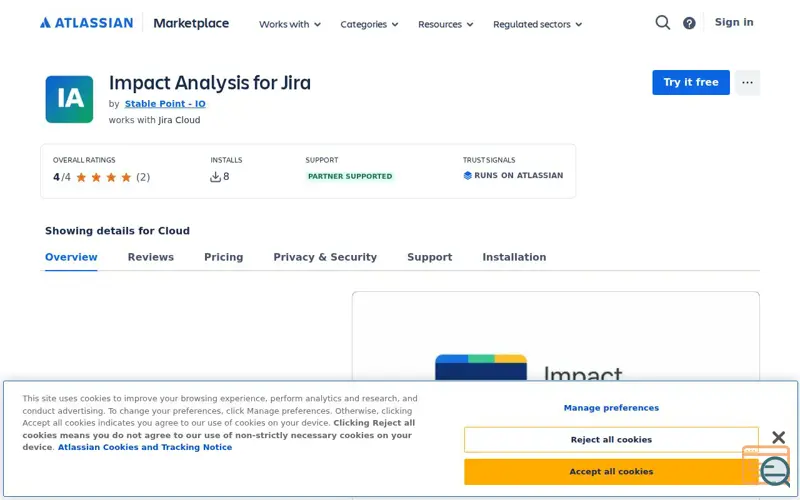This screenshot has width=800, height=500.
Task: Click the Try it free button
Action: (691, 83)
